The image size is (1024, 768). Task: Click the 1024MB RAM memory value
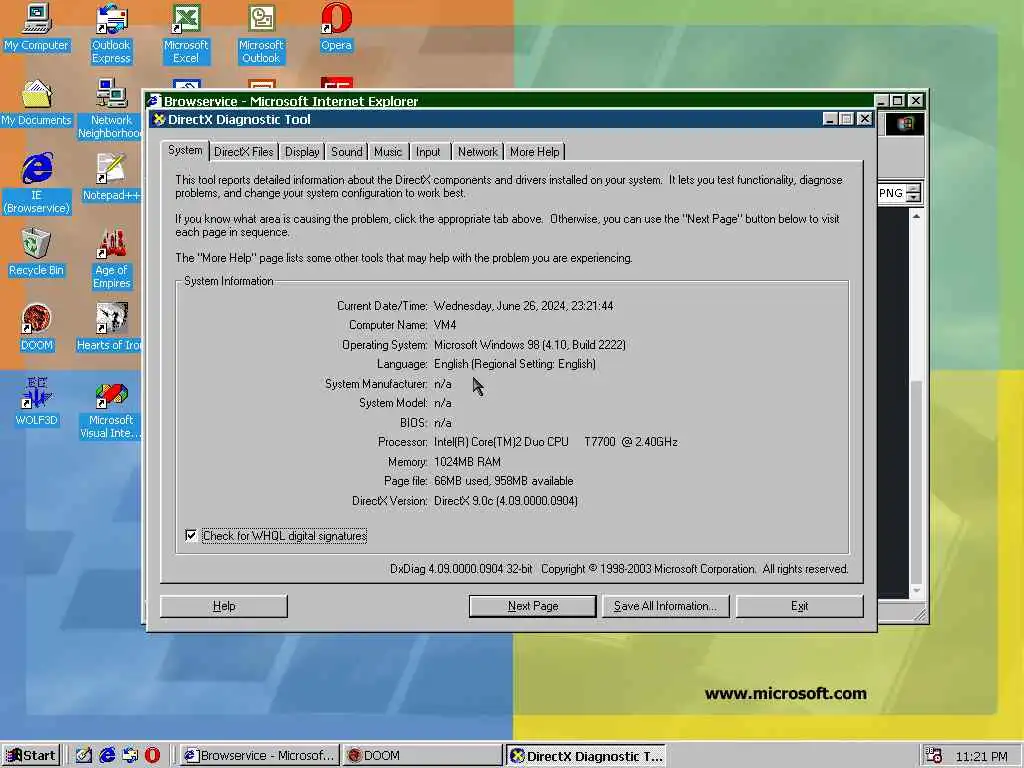click(x=468, y=462)
